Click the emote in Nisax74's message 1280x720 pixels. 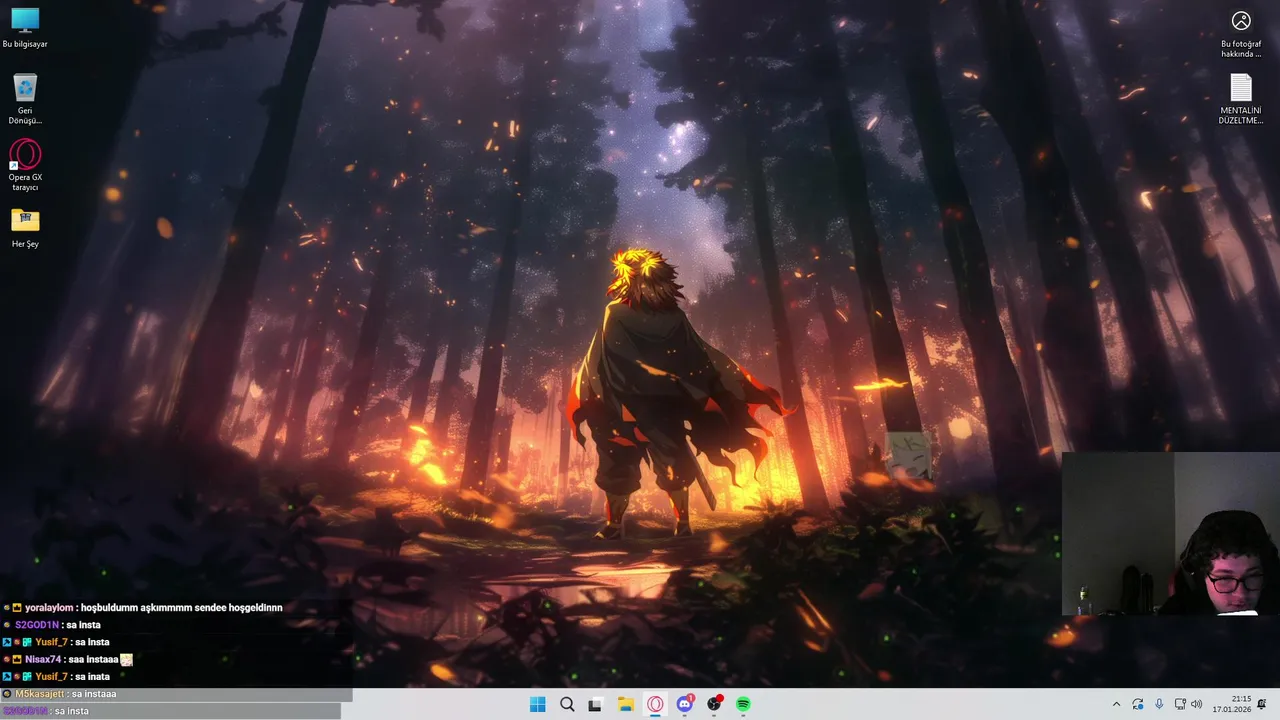(127, 659)
